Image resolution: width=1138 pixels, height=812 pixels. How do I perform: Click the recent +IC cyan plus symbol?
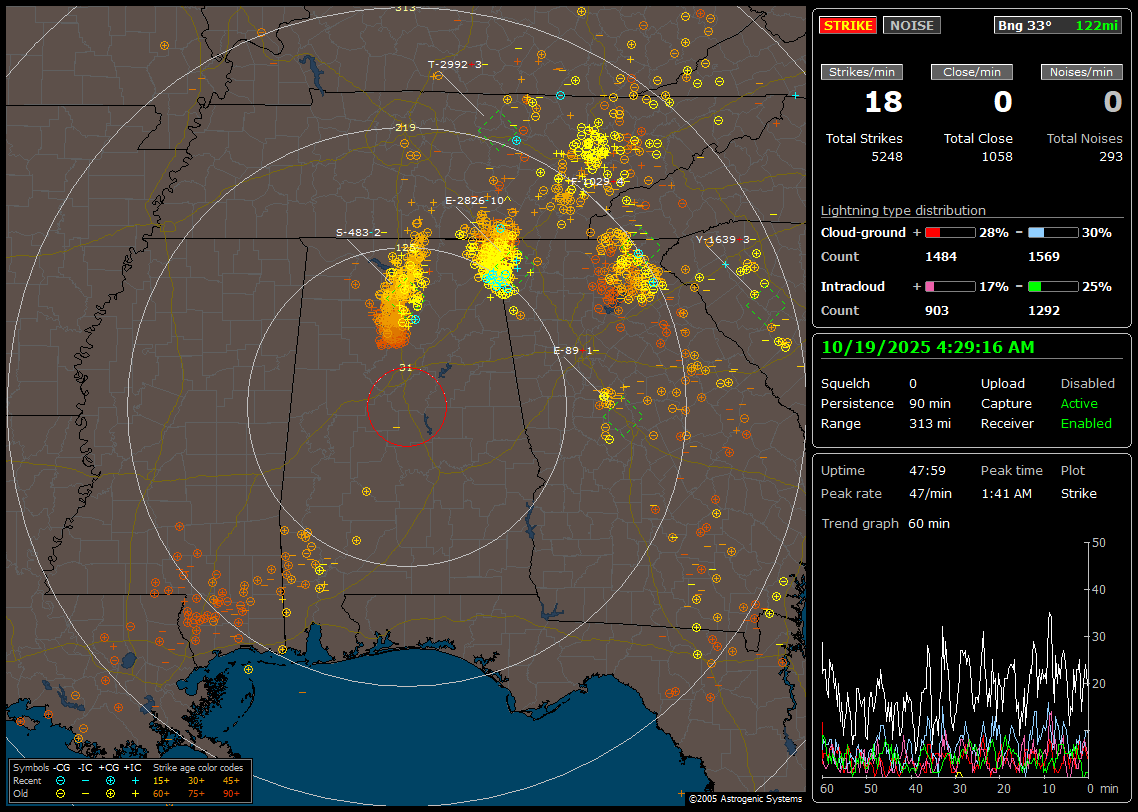click(135, 780)
